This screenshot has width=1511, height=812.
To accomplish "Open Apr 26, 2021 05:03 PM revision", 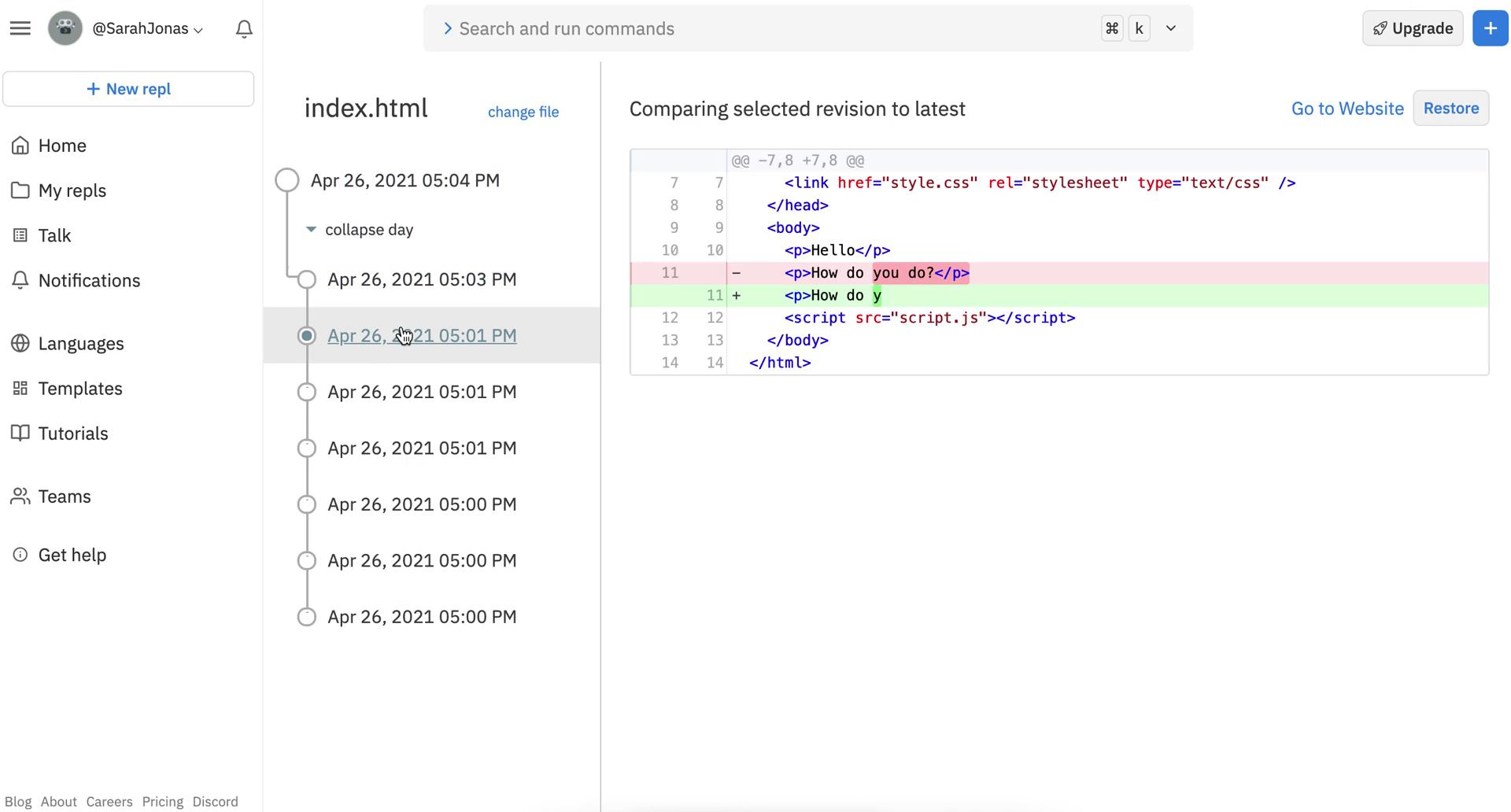I will (x=422, y=279).
